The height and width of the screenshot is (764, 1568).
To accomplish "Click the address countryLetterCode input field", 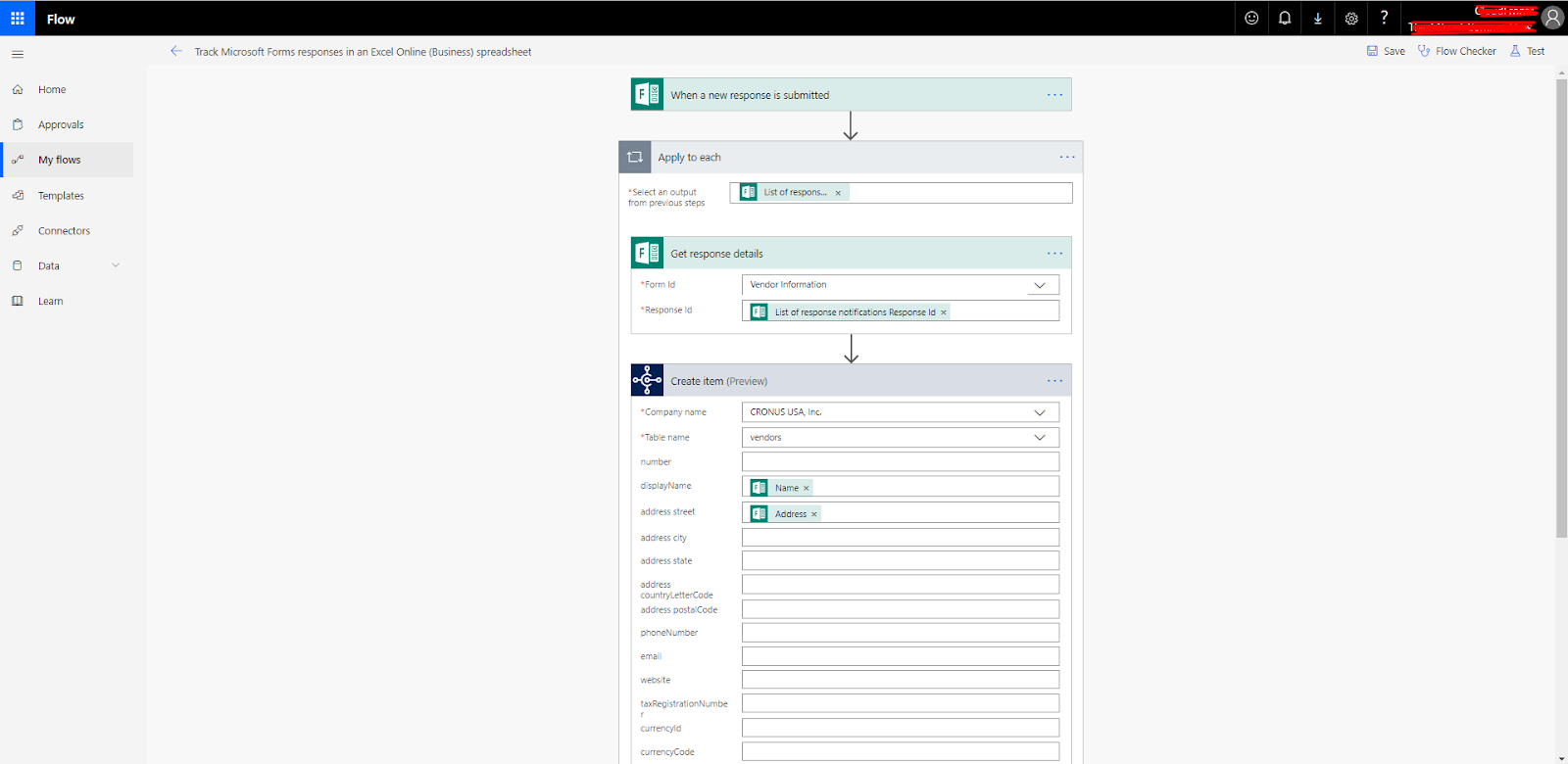I will click(901, 584).
